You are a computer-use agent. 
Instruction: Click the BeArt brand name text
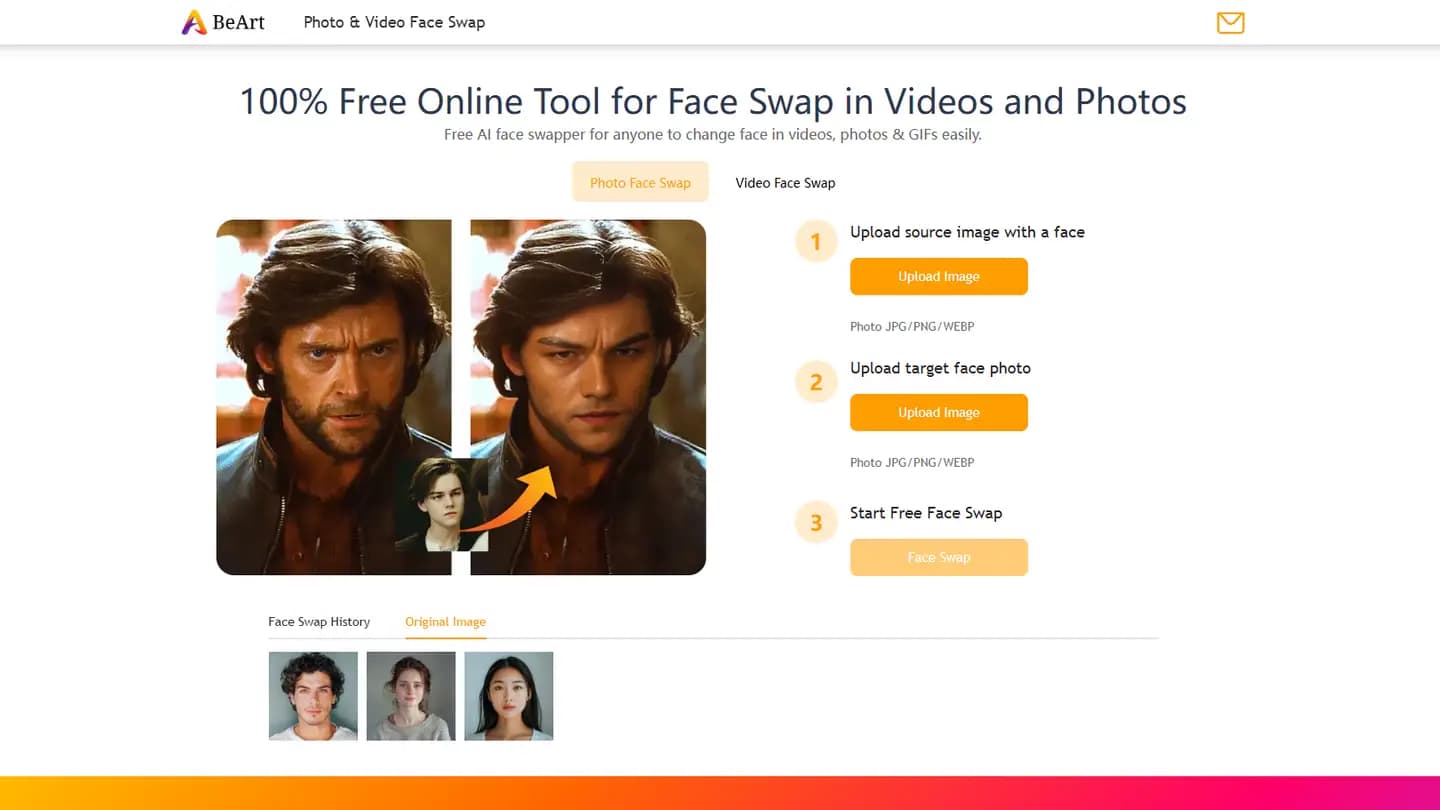[238, 22]
